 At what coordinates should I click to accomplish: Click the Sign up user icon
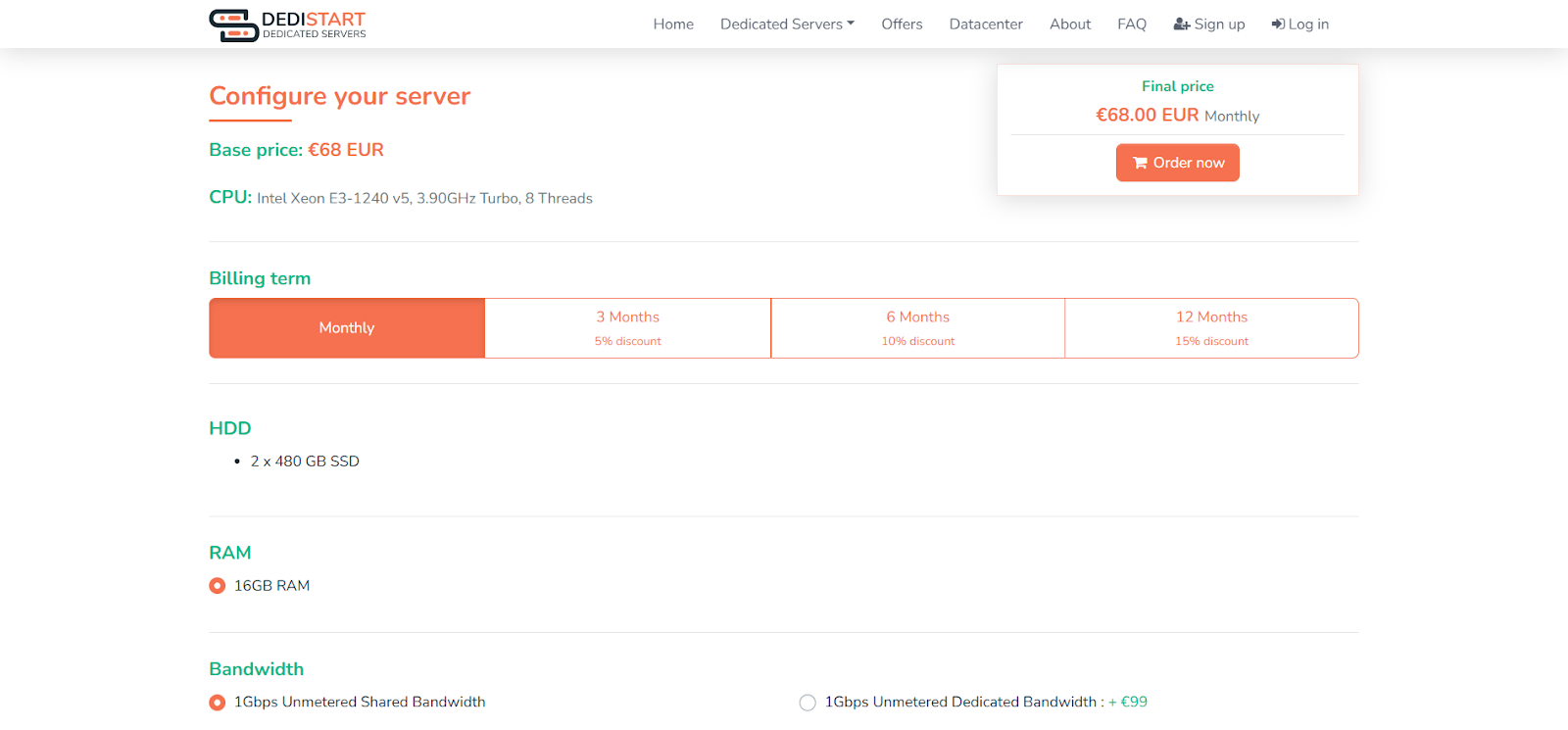(1182, 24)
